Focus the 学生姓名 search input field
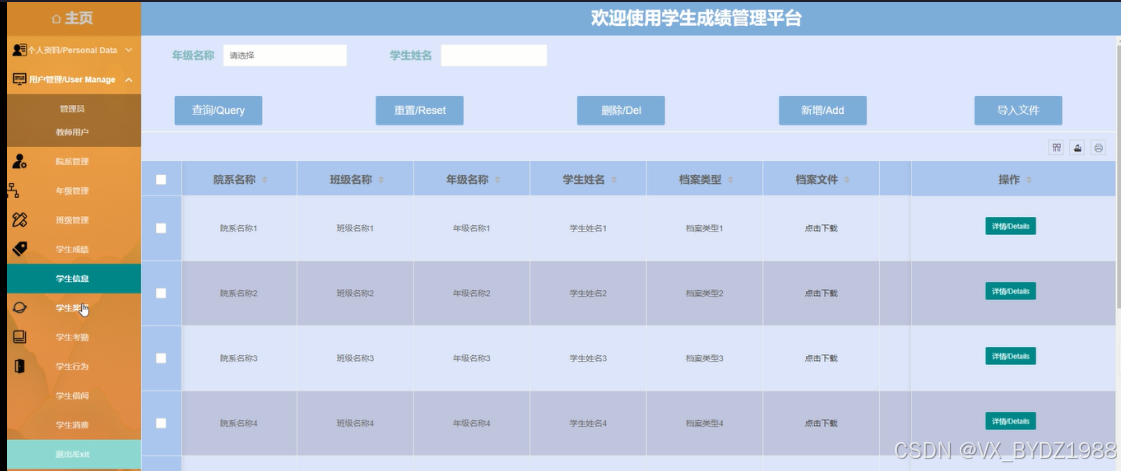Viewport: 1121px width, 471px height. click(x=494, y=55)
